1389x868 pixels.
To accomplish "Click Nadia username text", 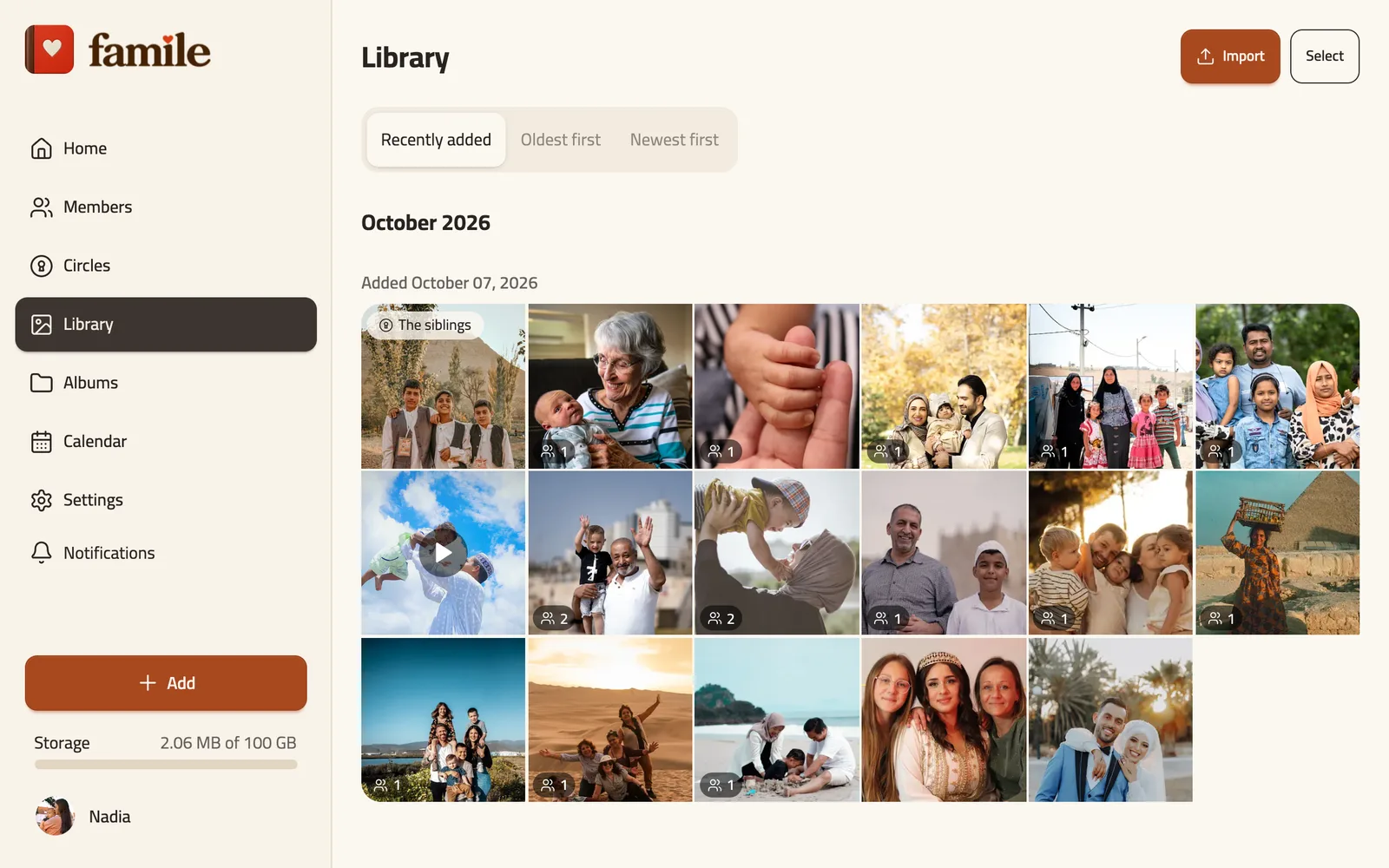I will click(109, 817).
